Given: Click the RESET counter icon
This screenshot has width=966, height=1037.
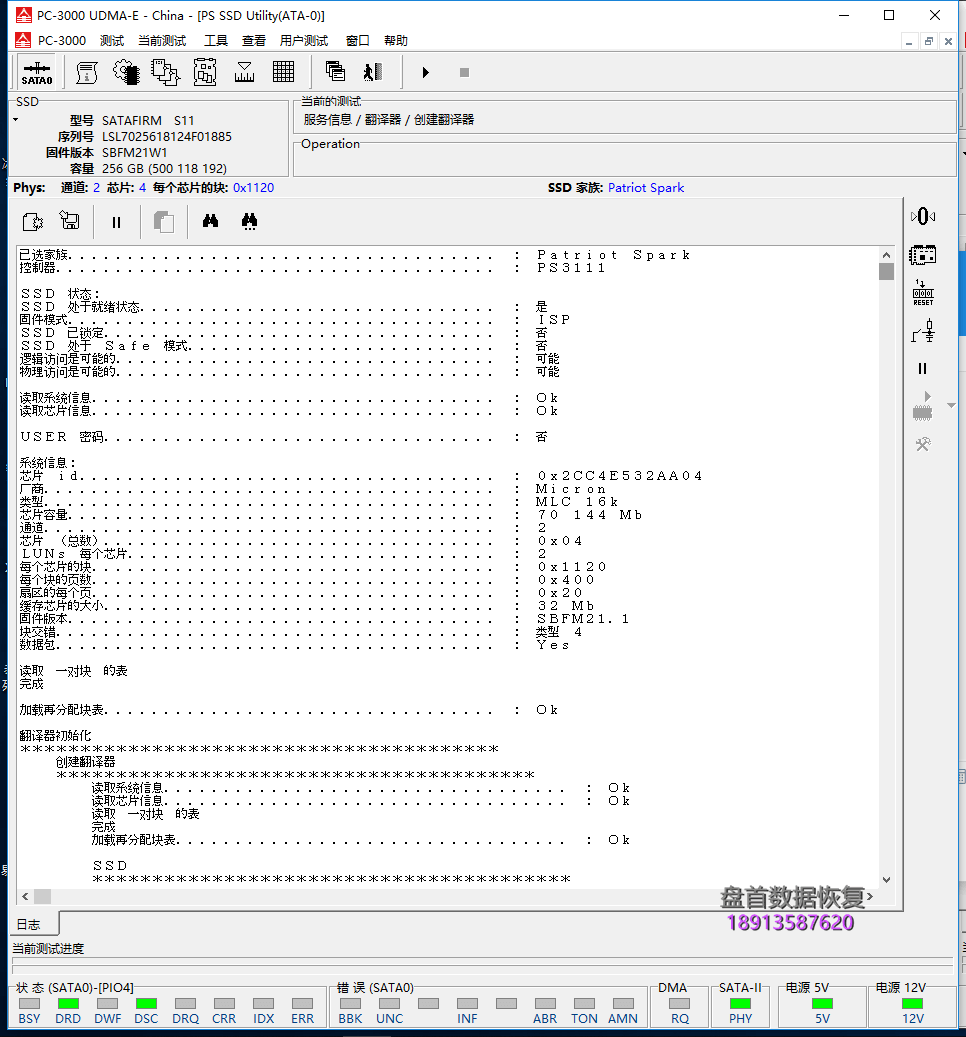Looking at the screenshot, I should tap(923, 292).
